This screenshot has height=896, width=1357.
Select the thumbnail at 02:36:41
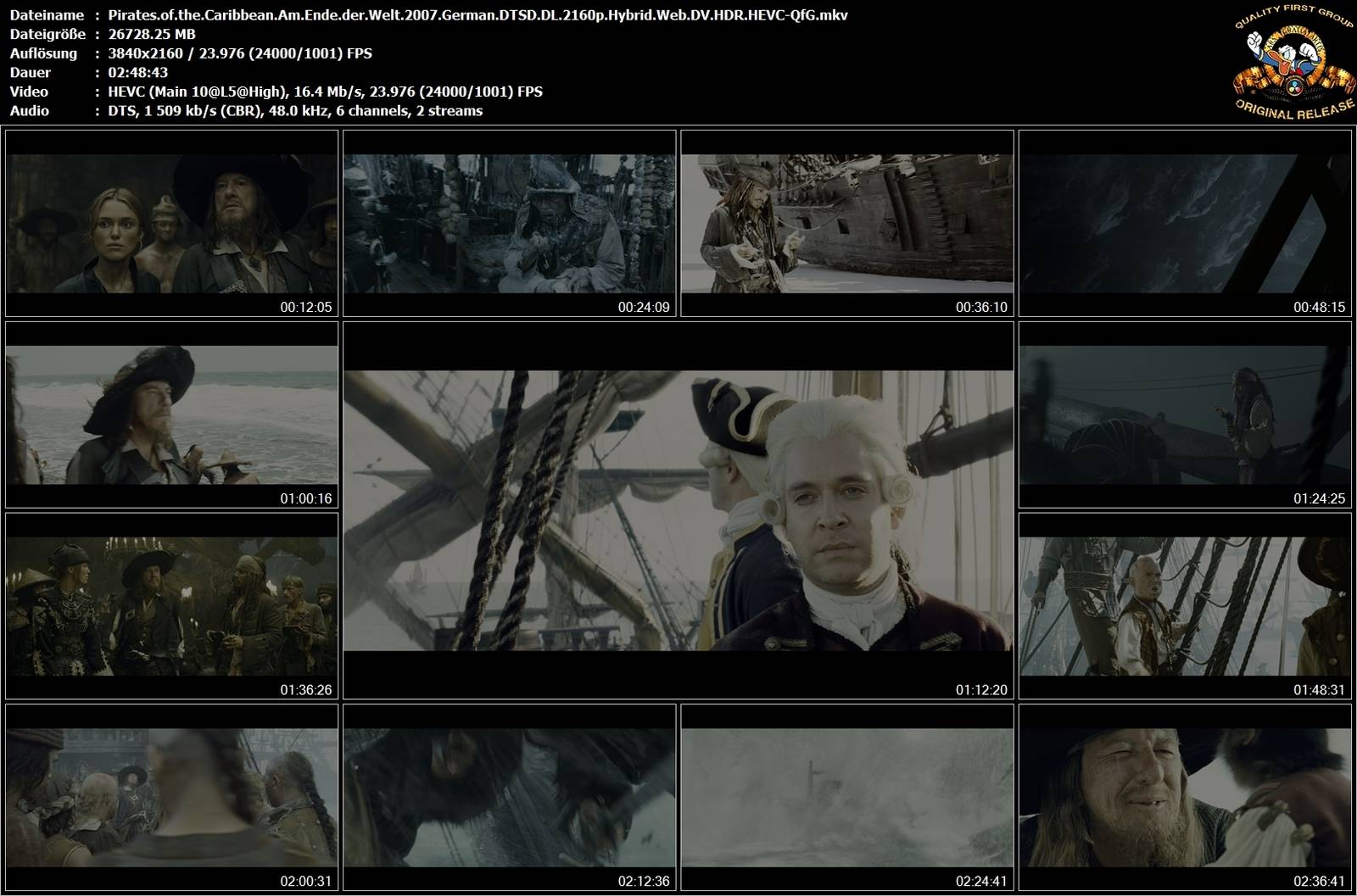coord(1185,798)
